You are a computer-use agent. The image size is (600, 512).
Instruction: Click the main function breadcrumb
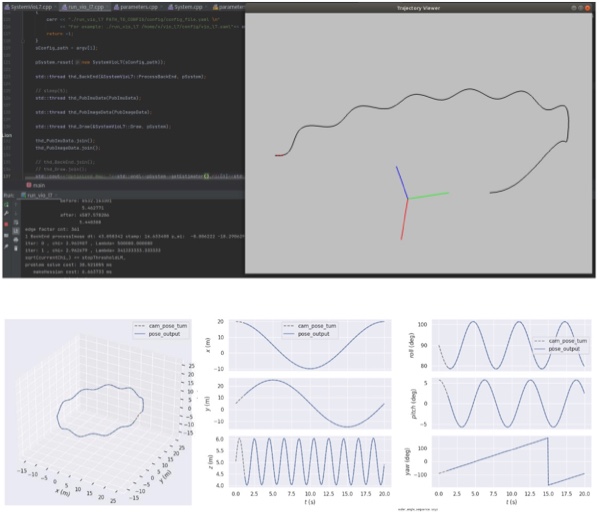pos(36,185)
